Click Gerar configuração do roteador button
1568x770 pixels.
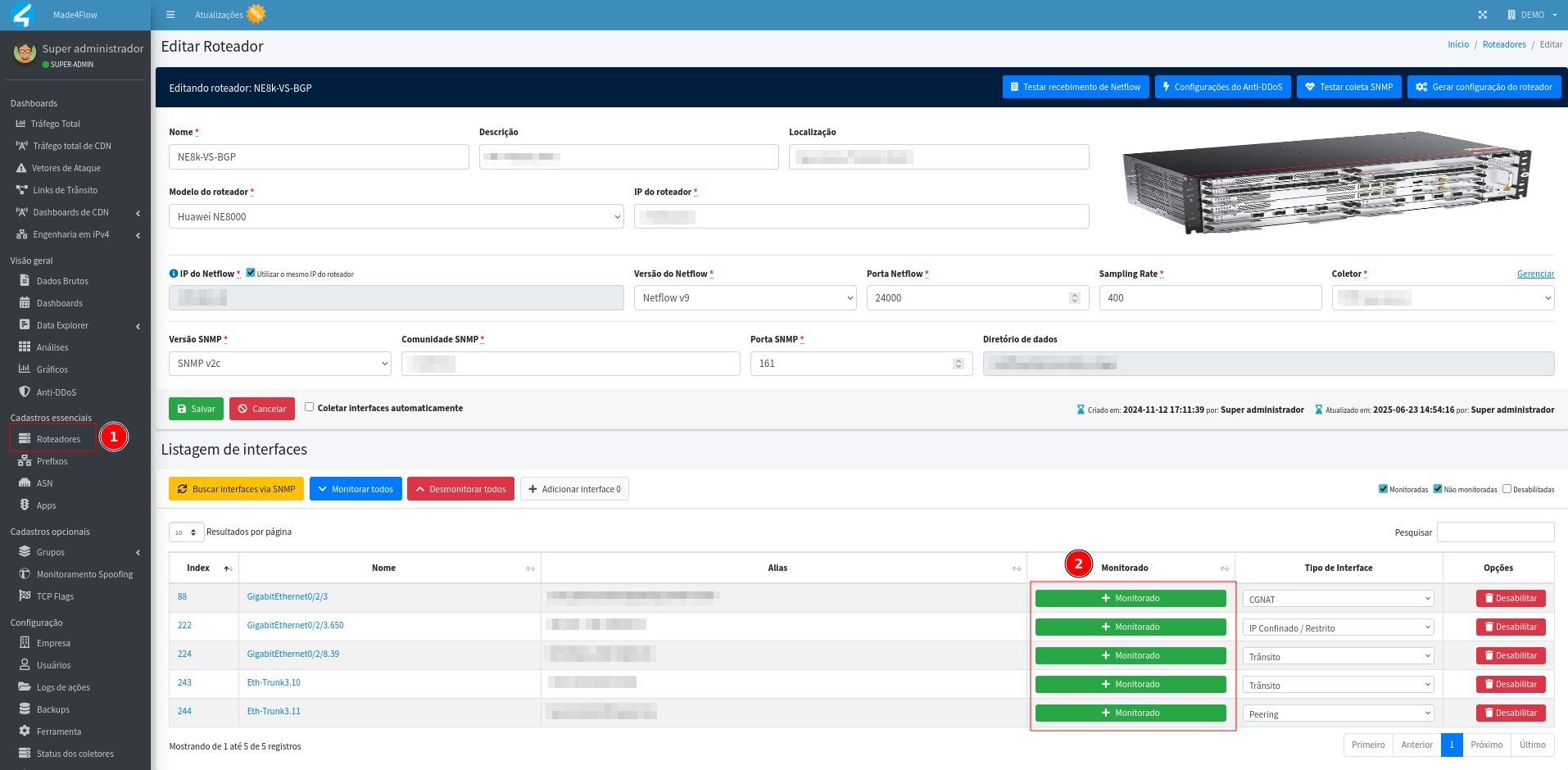1484,87
